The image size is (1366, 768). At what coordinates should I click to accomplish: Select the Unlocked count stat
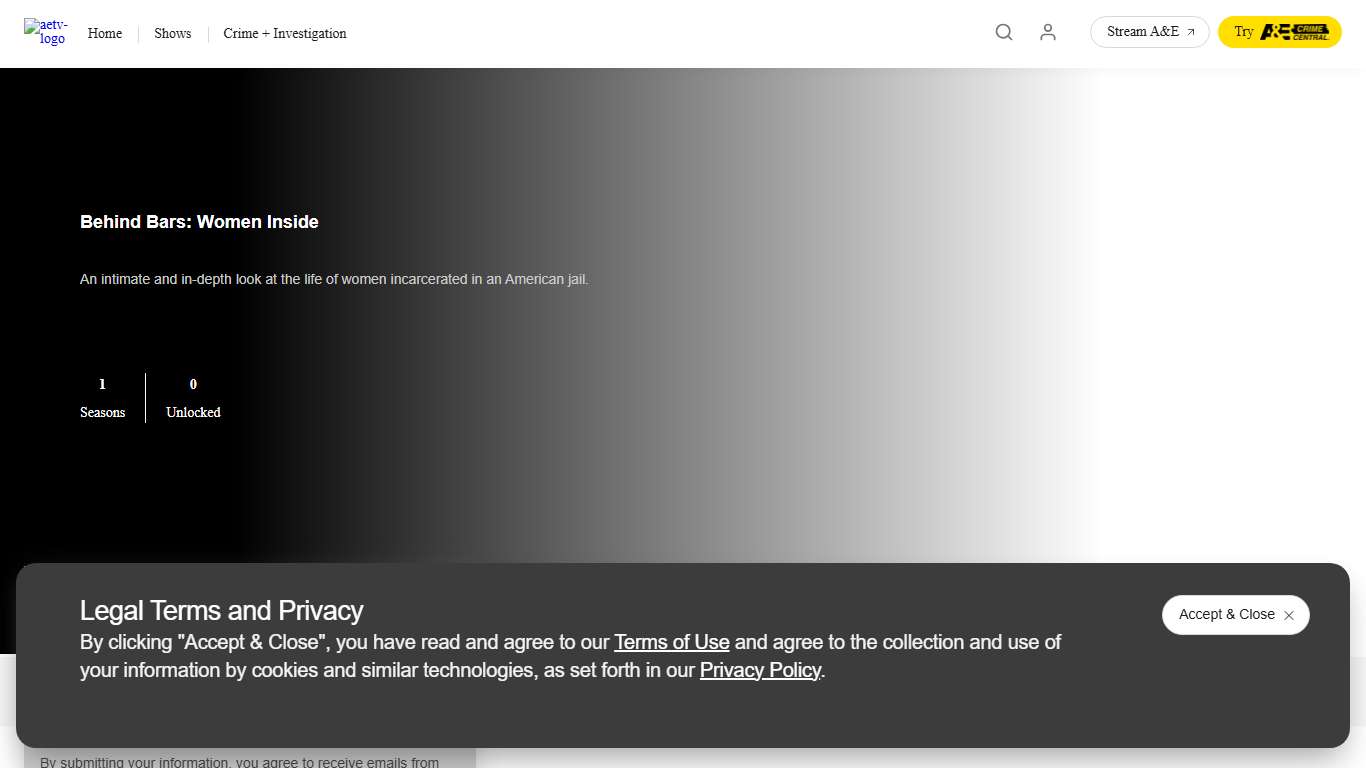click(193, 398)
